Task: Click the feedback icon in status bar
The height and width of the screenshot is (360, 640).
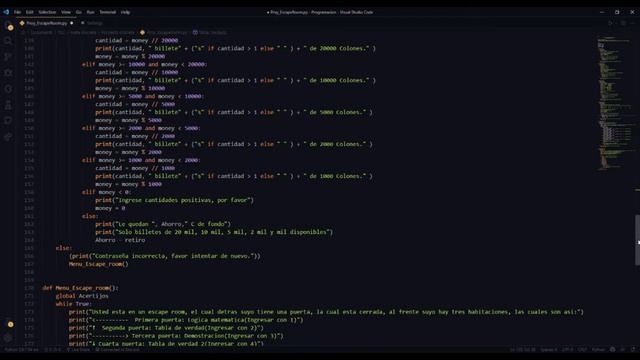Action: 623,350
